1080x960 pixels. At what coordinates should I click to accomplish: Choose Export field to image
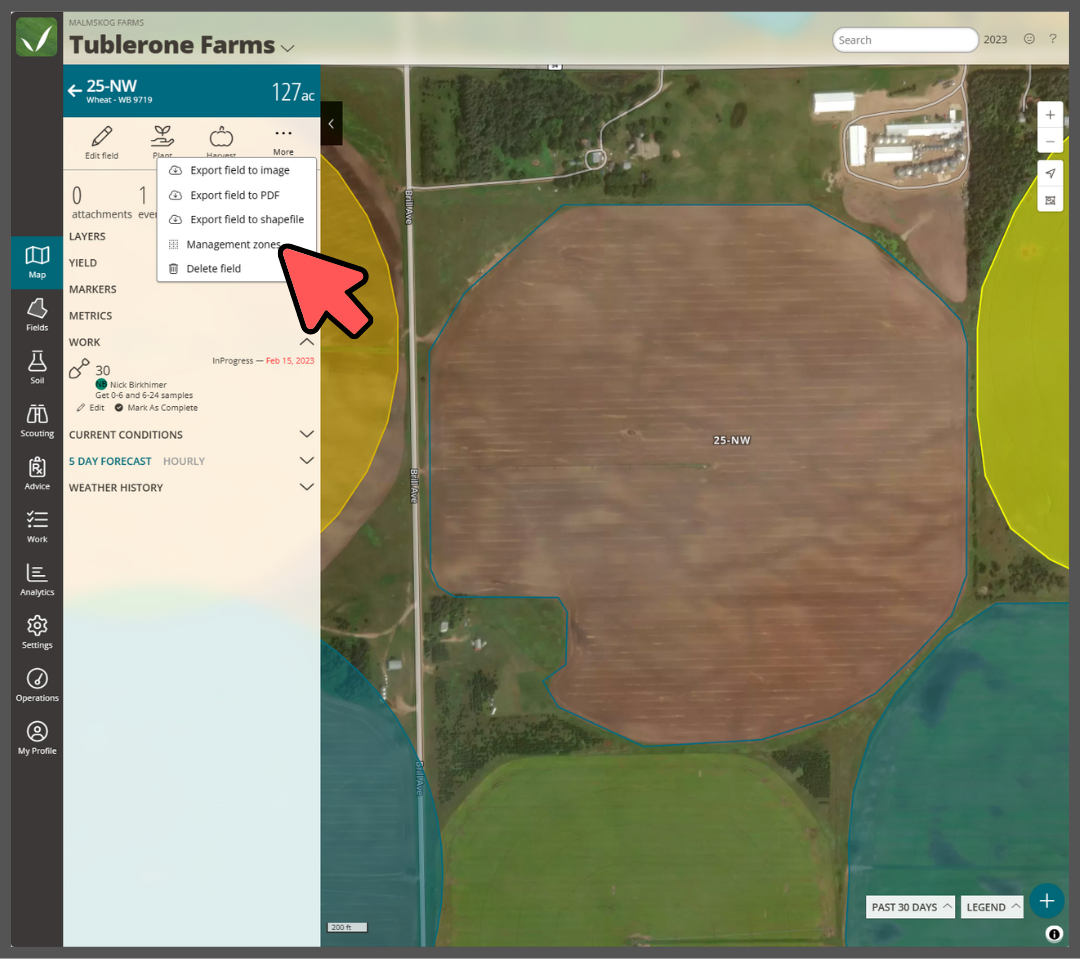pos(237,170)
